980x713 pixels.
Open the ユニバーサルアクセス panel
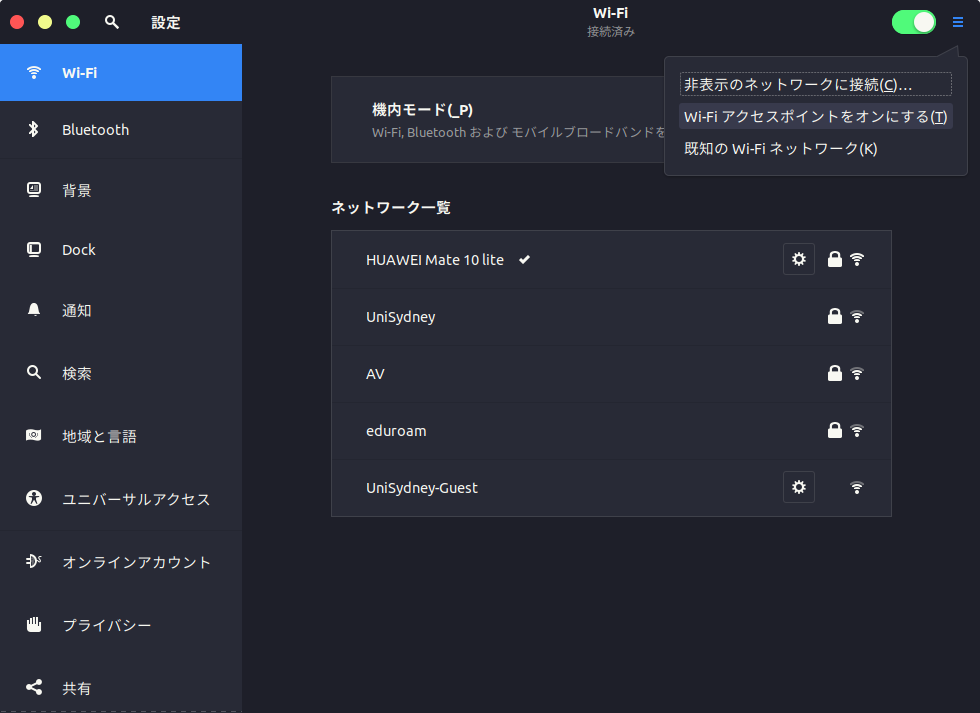point(121,499)
